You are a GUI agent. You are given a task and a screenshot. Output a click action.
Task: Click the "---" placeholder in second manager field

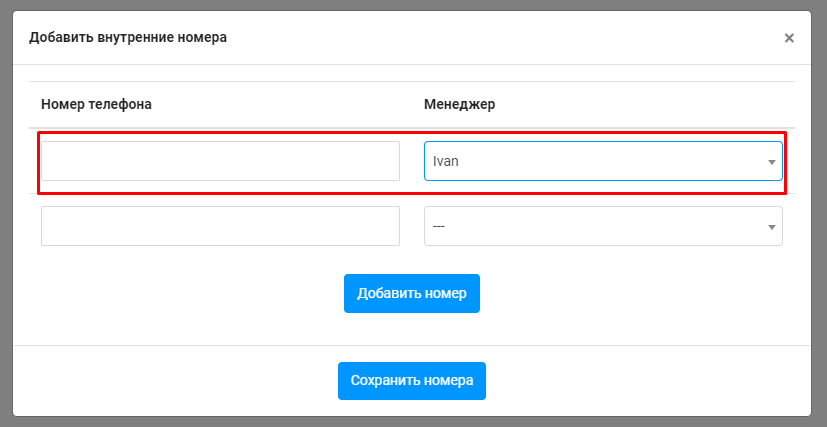click(x=439, y=226)
